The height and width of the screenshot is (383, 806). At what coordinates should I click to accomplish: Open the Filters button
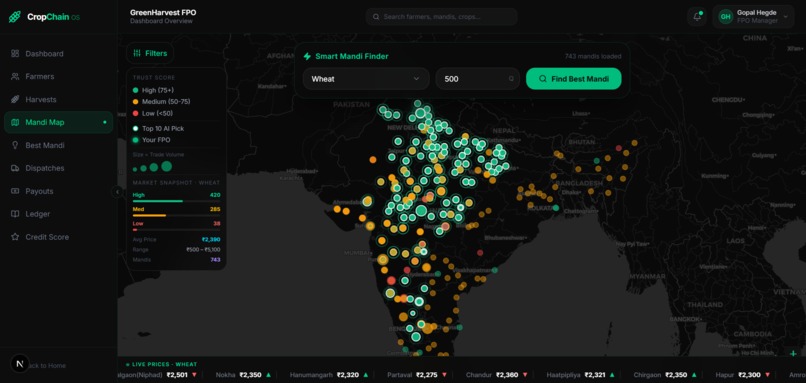pos(150,53)
